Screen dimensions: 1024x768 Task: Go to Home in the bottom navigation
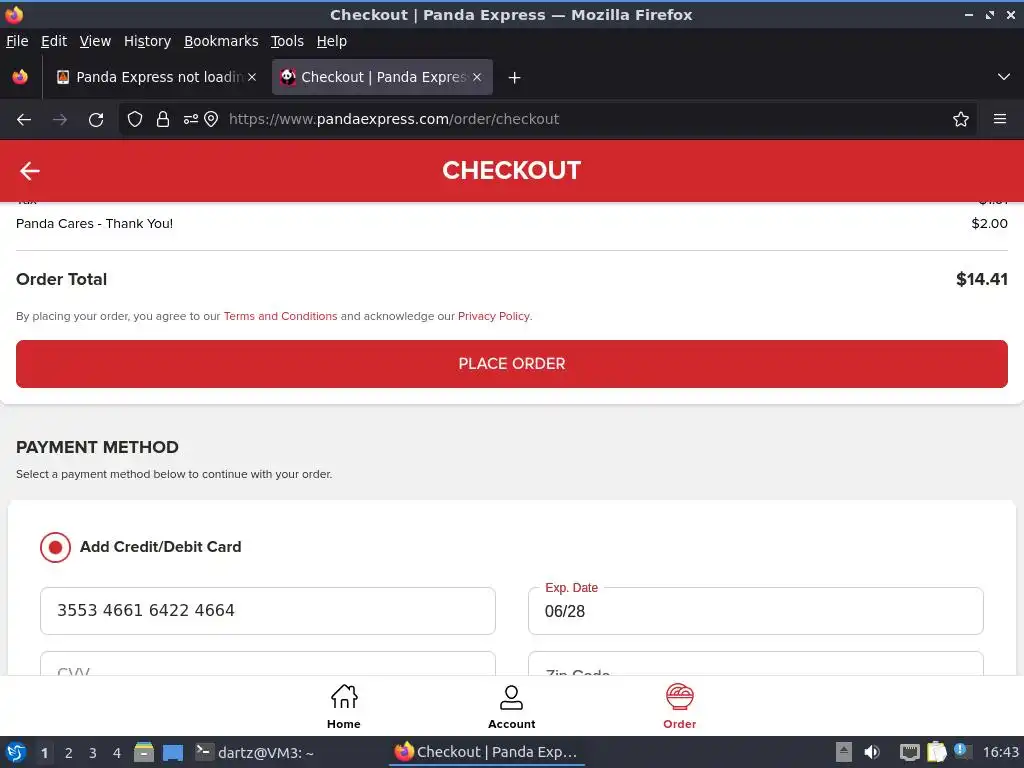coord(344,707)
